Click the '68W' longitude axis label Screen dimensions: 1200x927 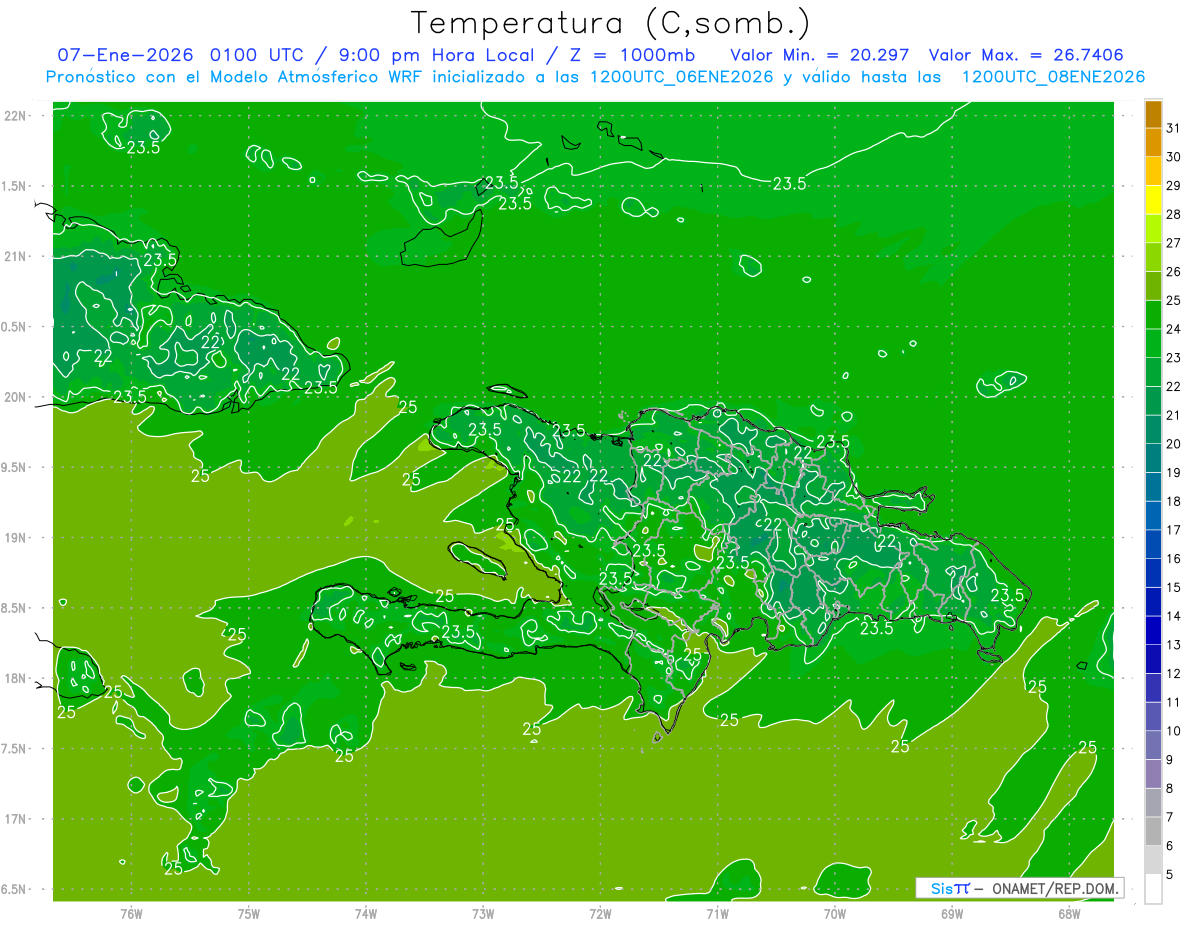[x=1069, y=915]
